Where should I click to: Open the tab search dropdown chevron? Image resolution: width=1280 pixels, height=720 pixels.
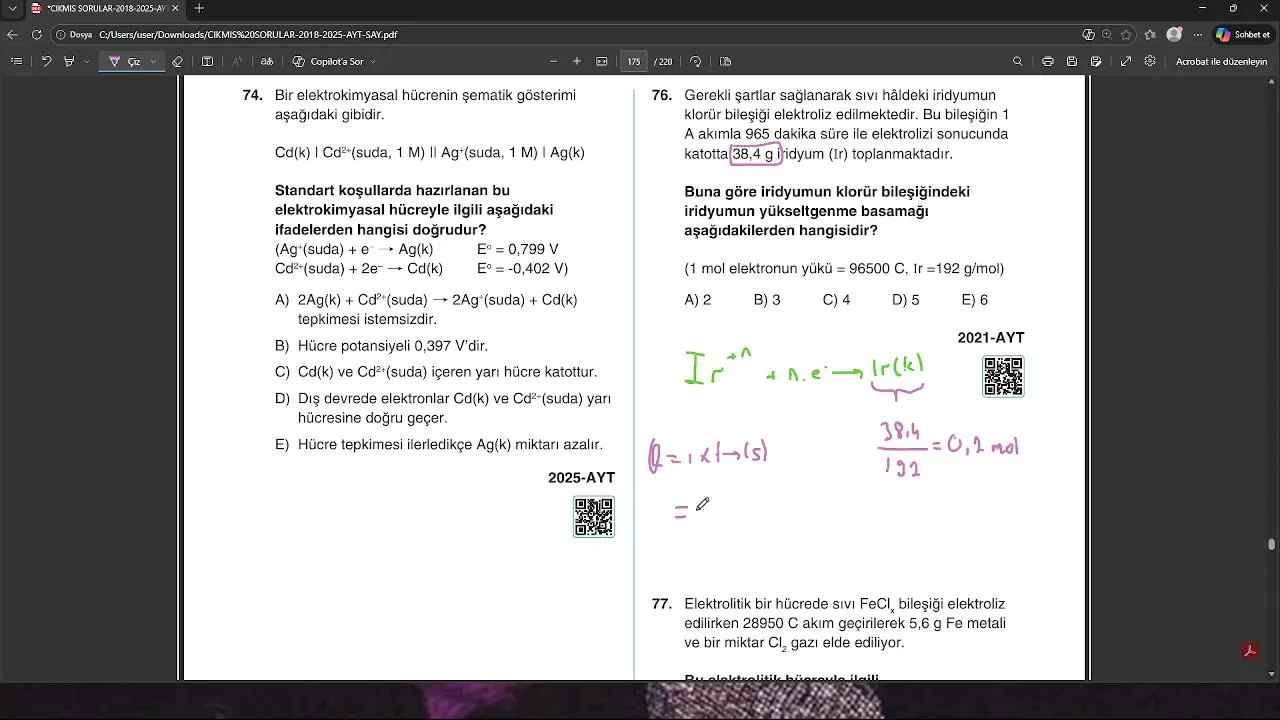[12, 8]
